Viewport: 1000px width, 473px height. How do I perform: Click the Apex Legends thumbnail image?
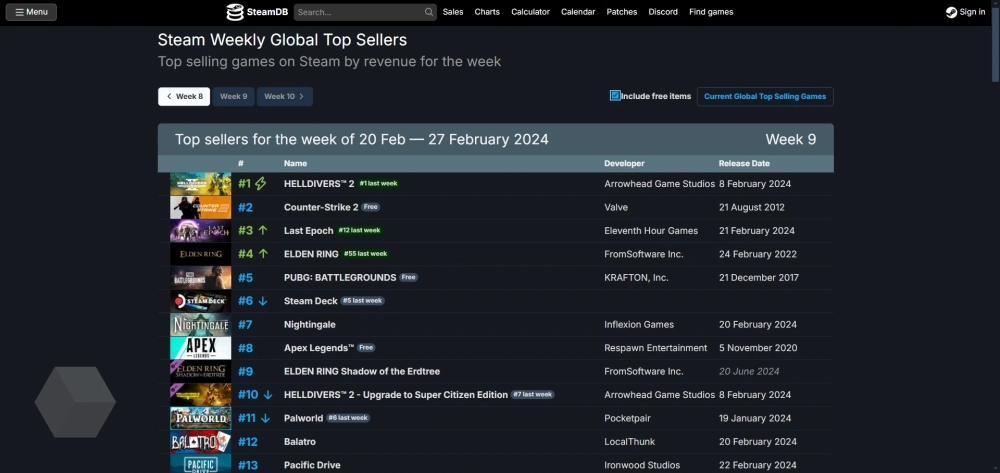point(200,348)
